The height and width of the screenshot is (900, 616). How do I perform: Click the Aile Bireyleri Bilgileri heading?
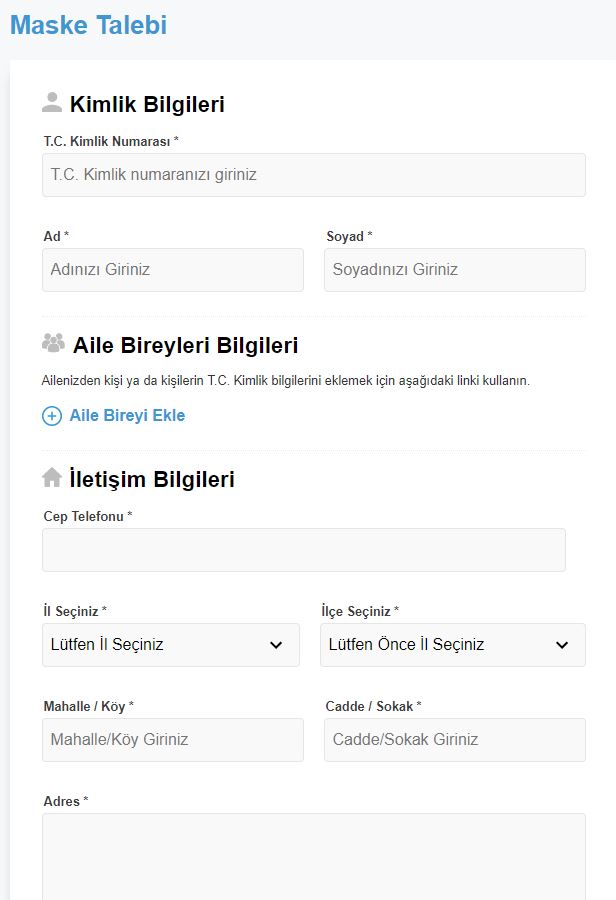coord(185,346)
